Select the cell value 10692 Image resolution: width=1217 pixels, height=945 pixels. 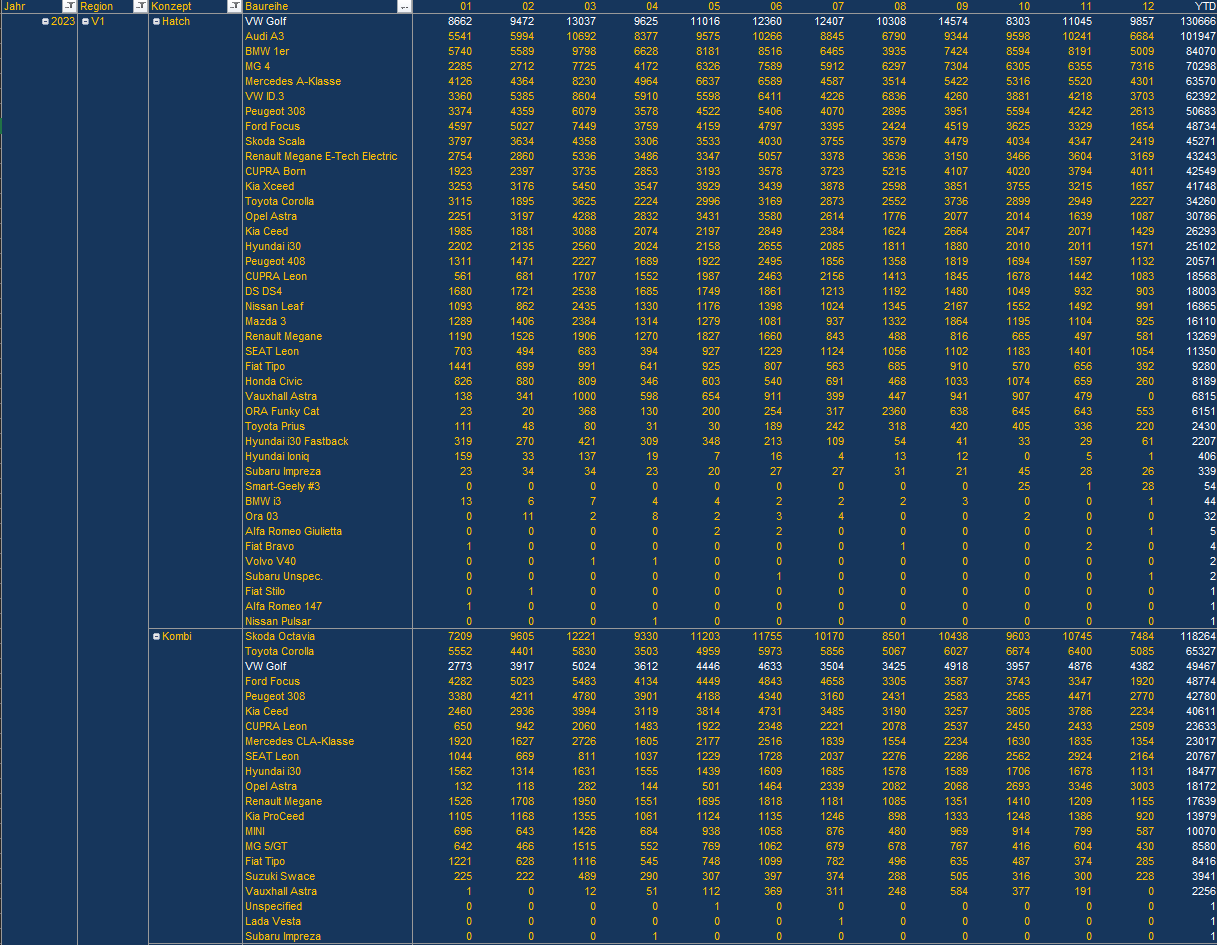tap(580, 36)
